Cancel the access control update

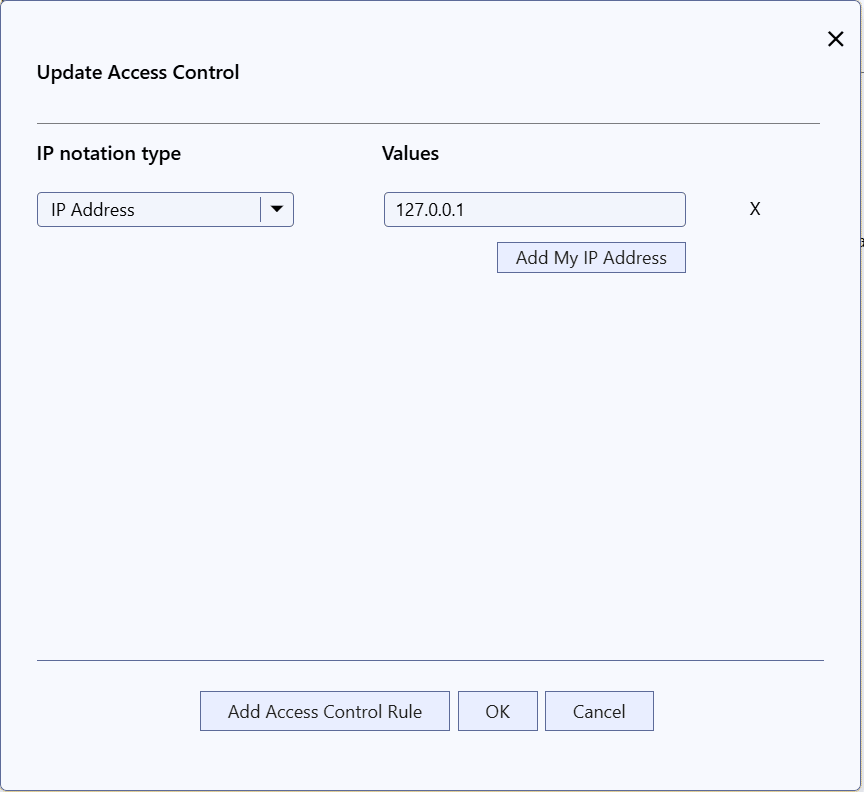[599, 711]
